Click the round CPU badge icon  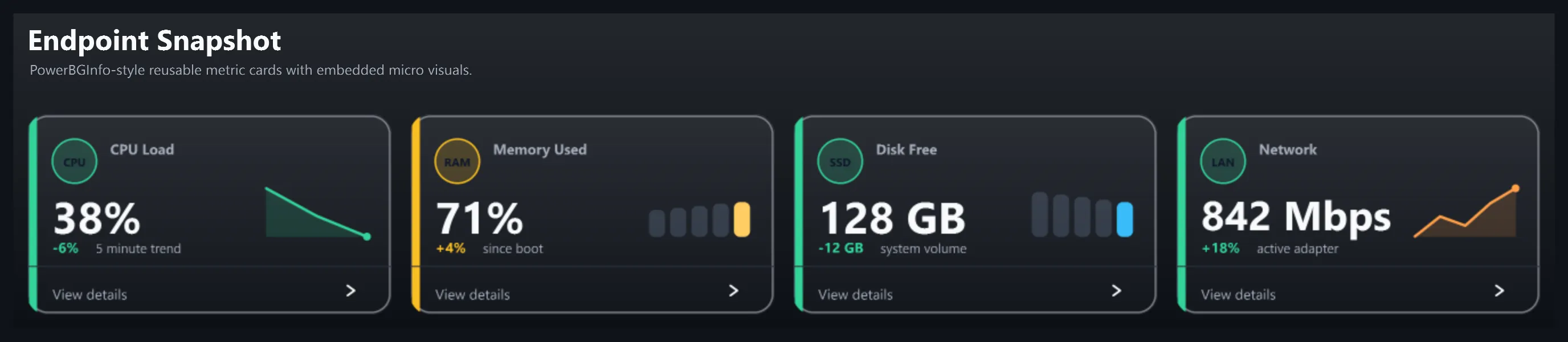[x=74, y=161]
